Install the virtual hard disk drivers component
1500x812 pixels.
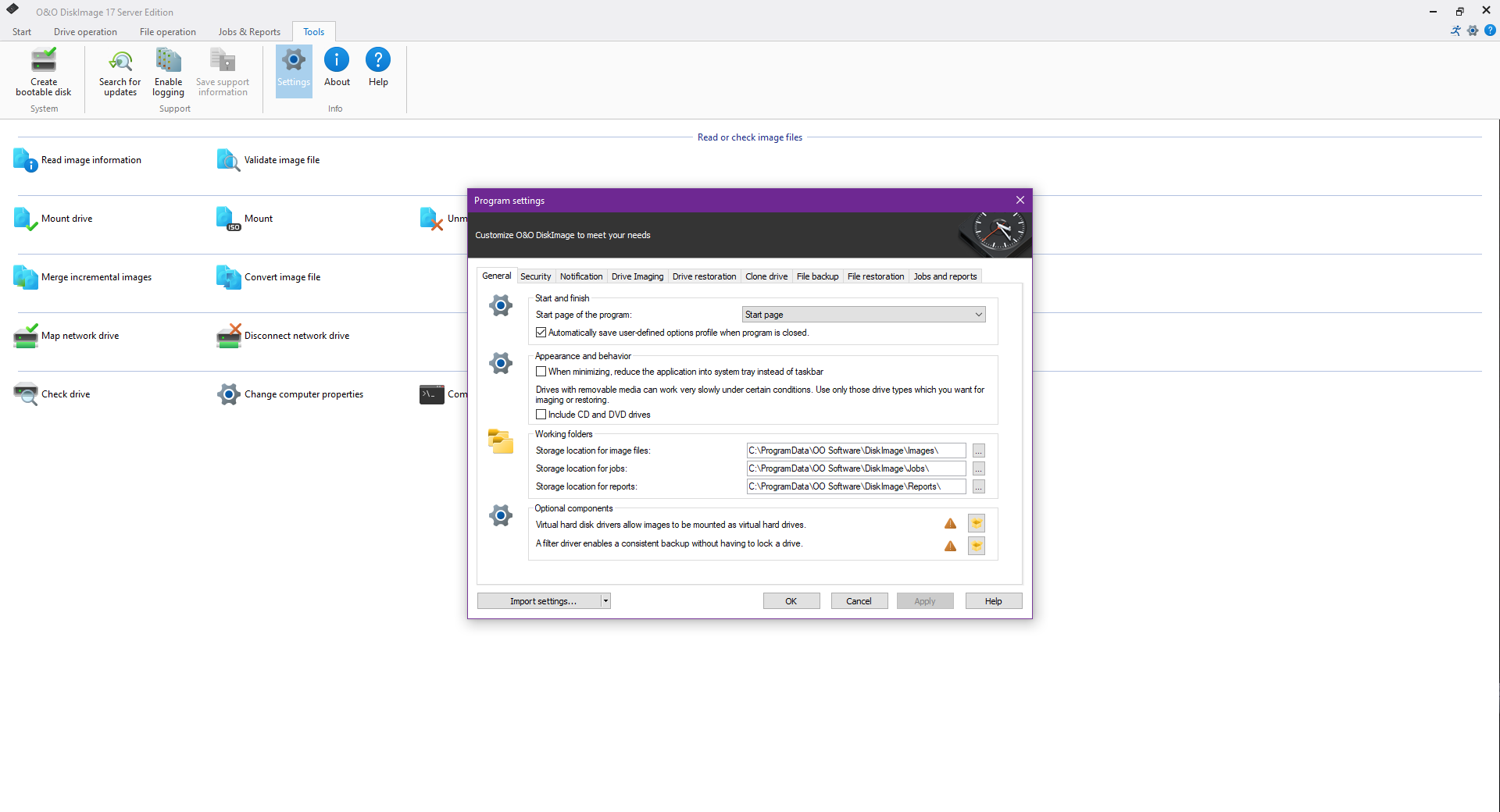click(x=977, y=524)
